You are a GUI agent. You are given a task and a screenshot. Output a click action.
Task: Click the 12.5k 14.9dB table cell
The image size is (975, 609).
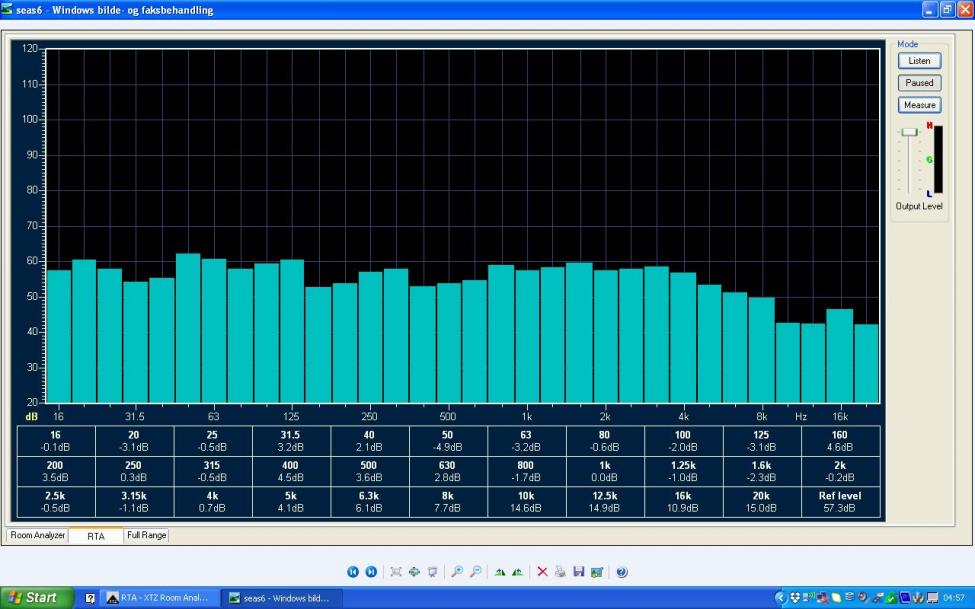tap(604, 502)
